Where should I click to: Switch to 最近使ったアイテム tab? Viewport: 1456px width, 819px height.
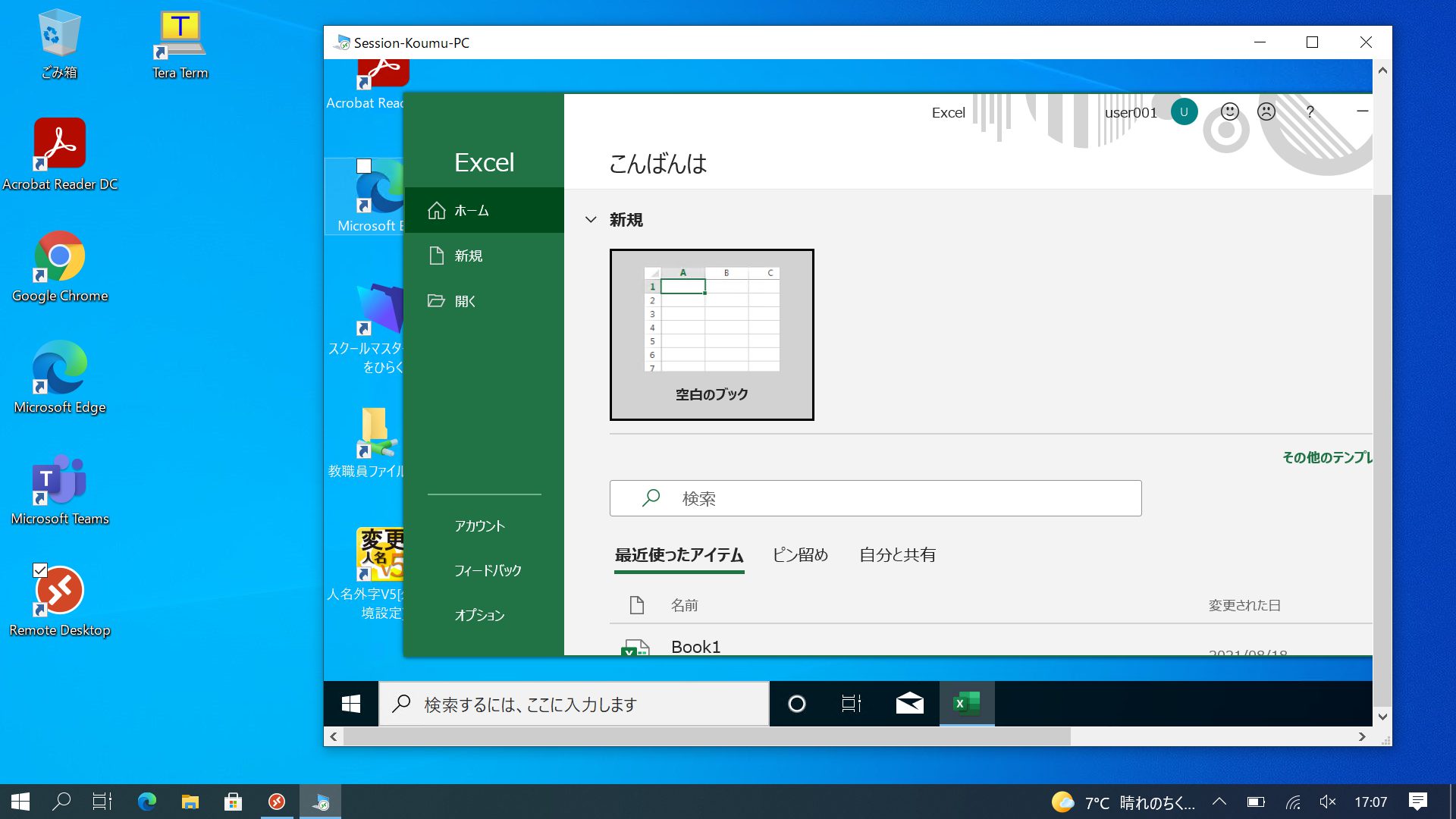click(679, 555)
